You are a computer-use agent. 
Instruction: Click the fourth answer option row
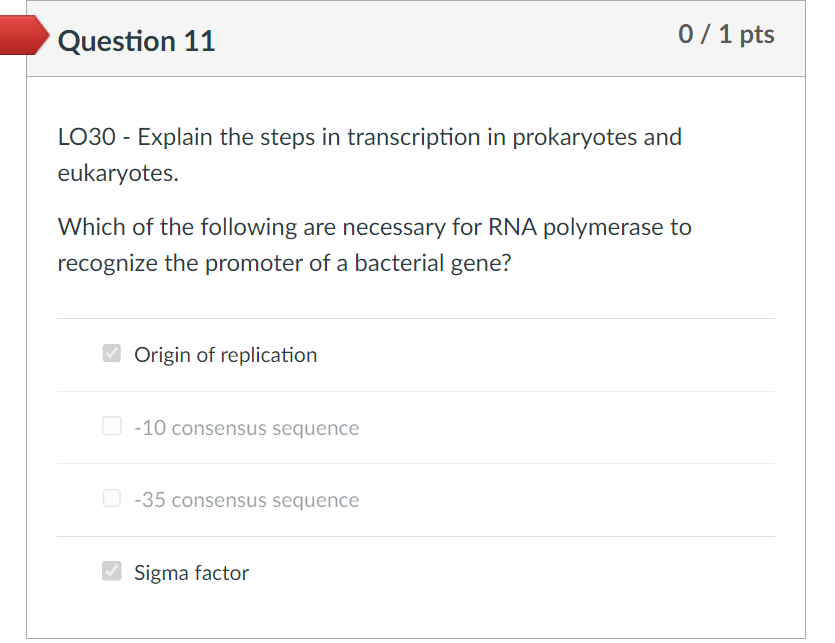click(x=415, y=571)
